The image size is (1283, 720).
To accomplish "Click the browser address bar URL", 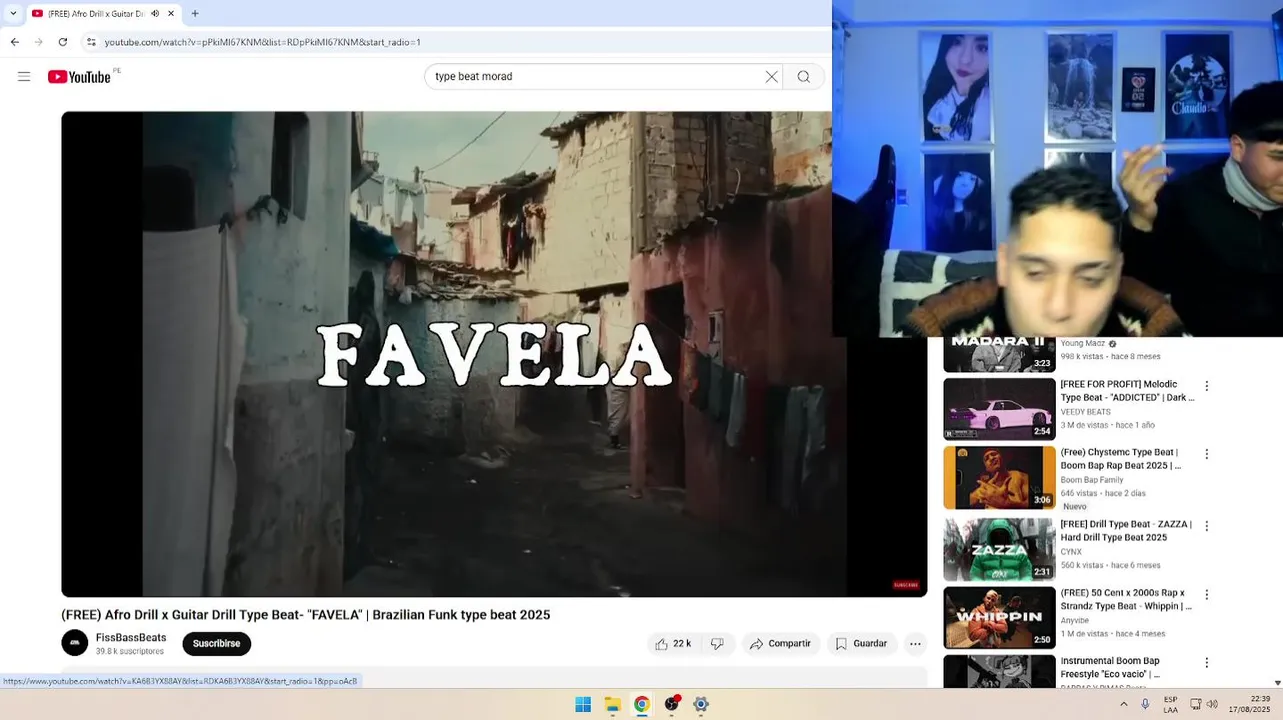I will tap(262, 42).
